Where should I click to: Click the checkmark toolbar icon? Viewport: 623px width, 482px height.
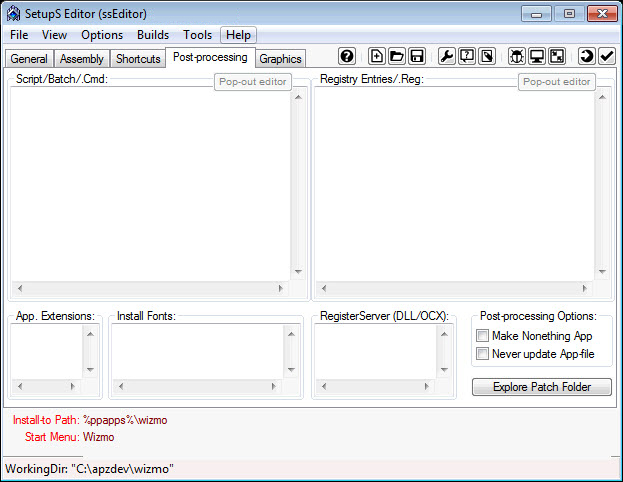click(x=607, y=56)
